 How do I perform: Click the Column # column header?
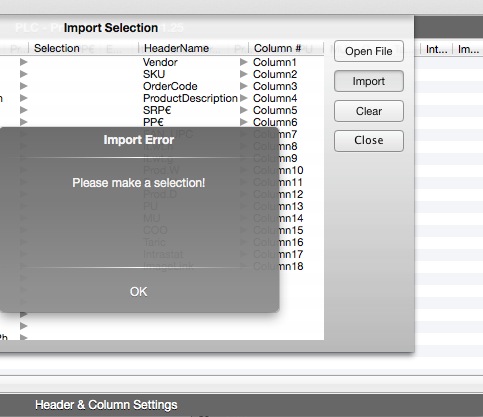pos(277,48)
